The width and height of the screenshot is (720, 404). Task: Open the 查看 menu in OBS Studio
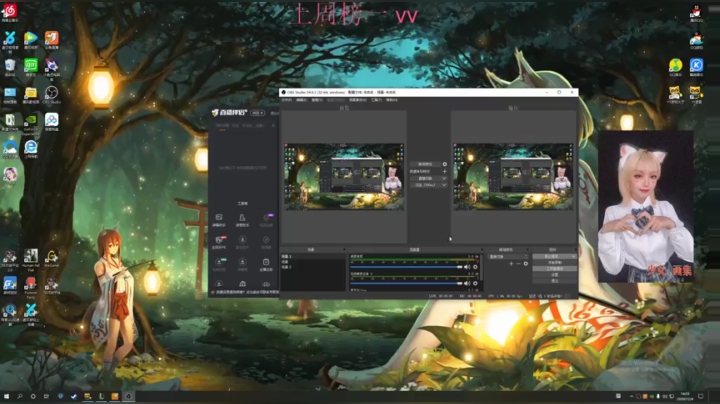coord(317,100)
